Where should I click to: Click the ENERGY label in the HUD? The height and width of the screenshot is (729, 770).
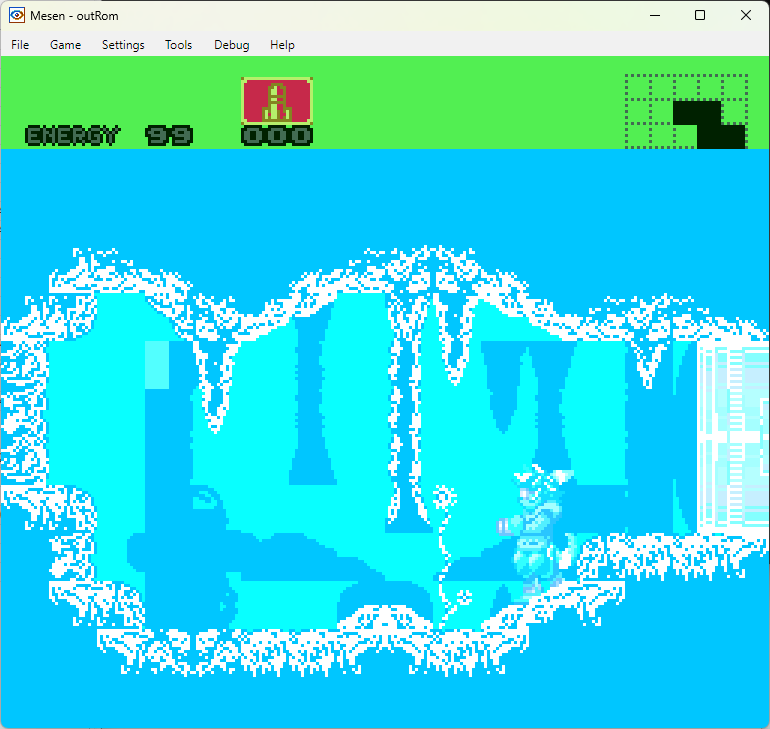click(x=71, y=136)
